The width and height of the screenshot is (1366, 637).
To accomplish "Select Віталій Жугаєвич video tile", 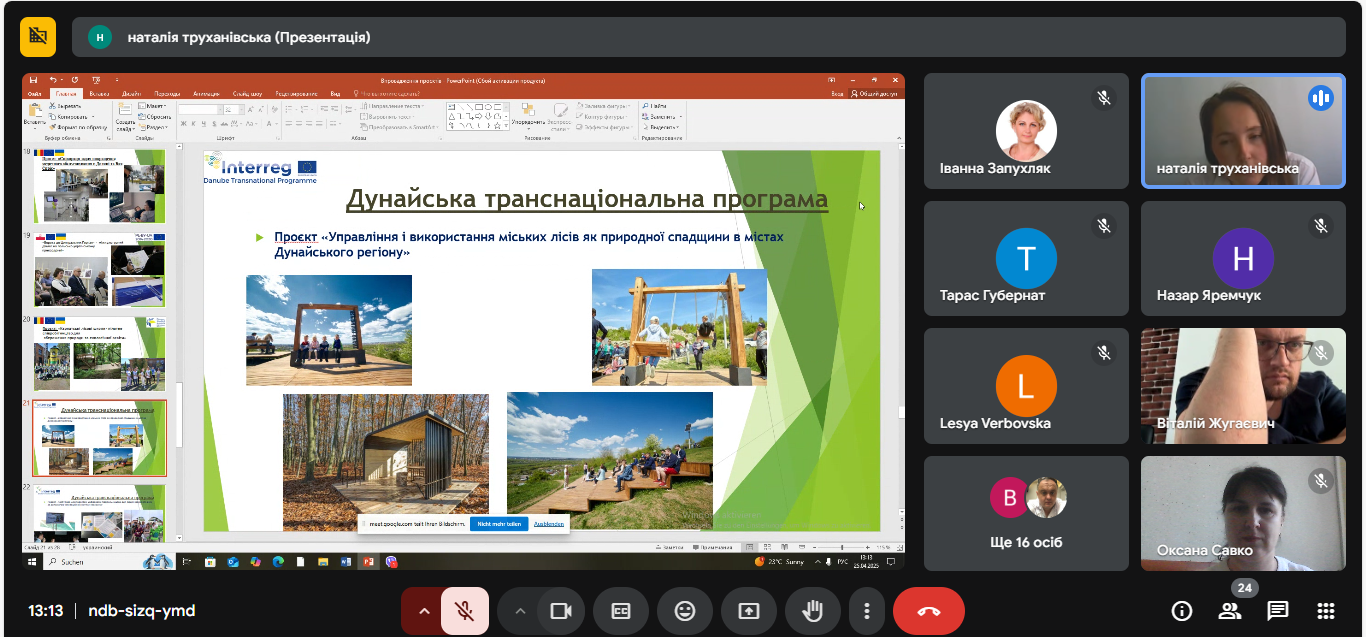I will (1243, 386).
